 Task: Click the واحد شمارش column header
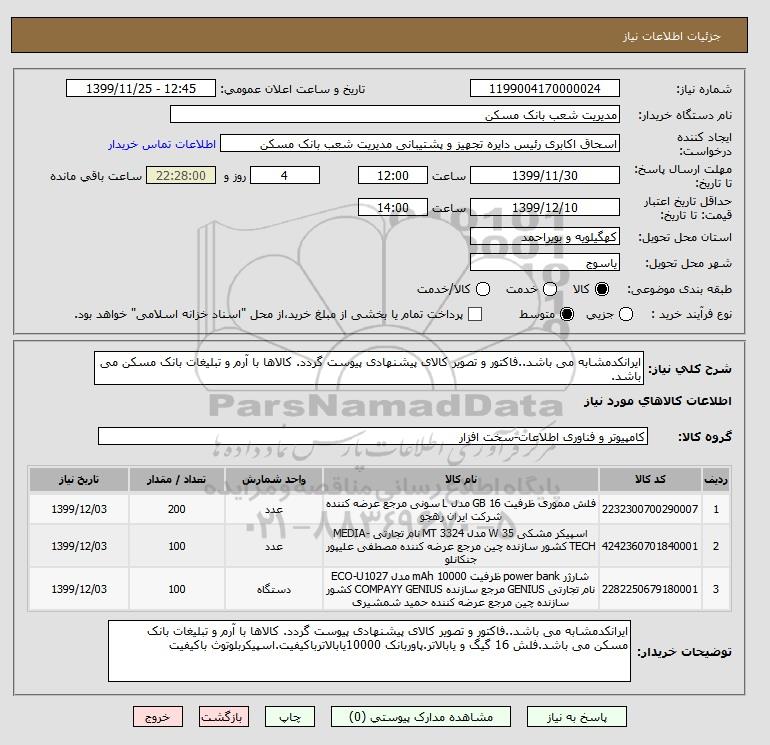click(274, 479)
